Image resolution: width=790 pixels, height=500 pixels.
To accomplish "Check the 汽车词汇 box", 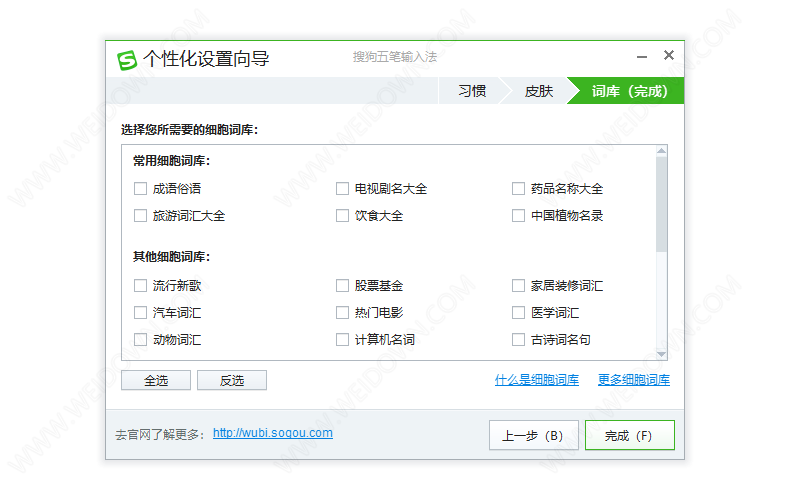I will [140, 312].
